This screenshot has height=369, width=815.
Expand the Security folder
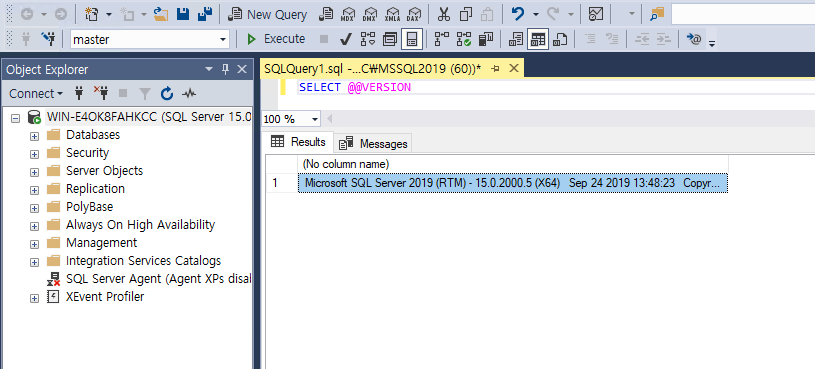[34, 154]
